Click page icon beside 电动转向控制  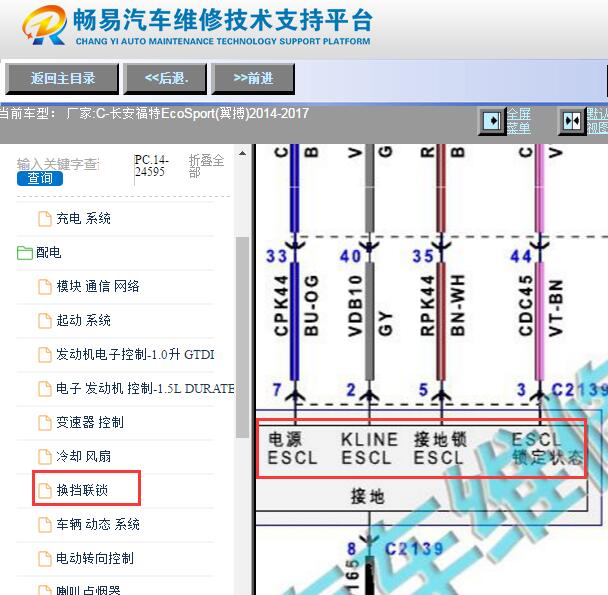click(45, 559)
